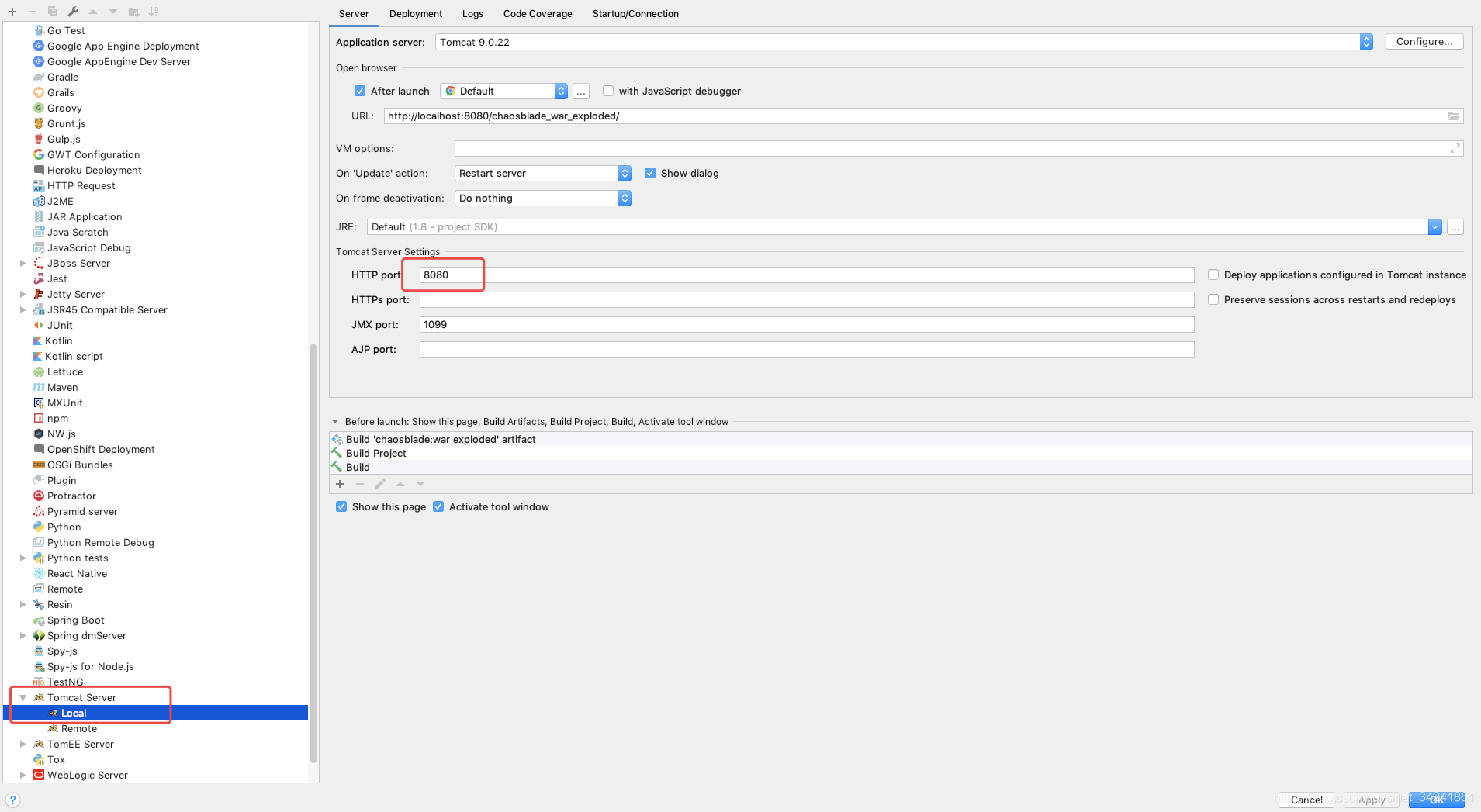Click Cancel button

(1306, 800)
